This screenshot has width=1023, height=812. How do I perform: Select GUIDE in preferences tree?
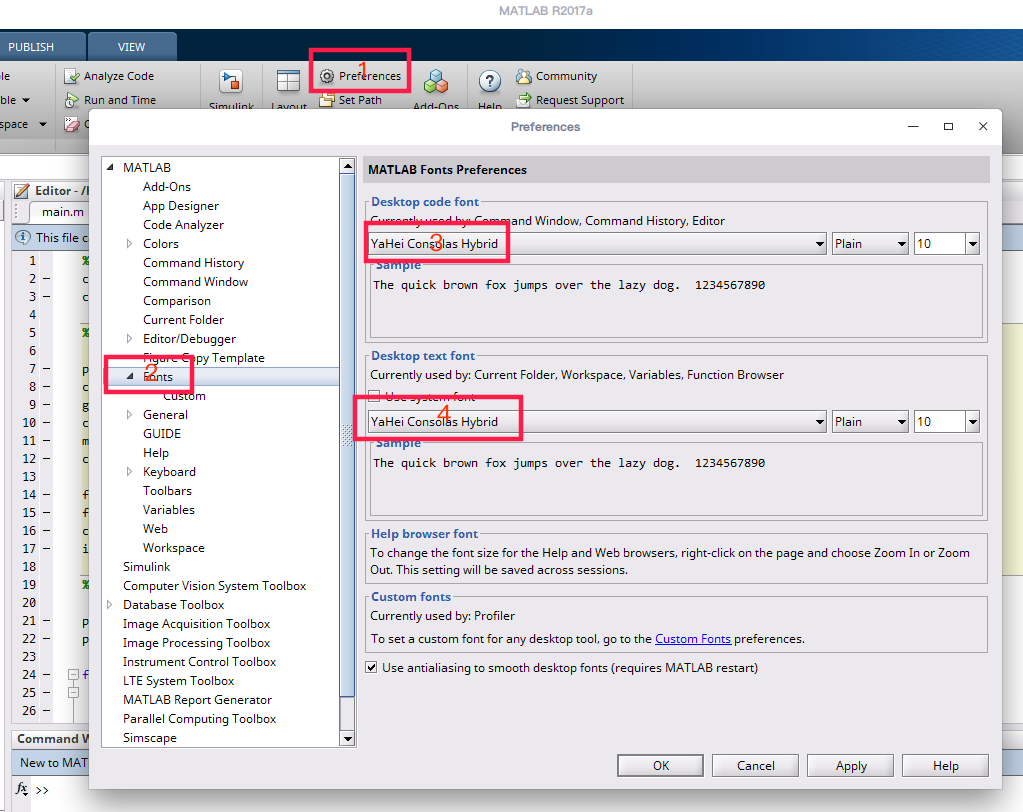click(162, 434)
